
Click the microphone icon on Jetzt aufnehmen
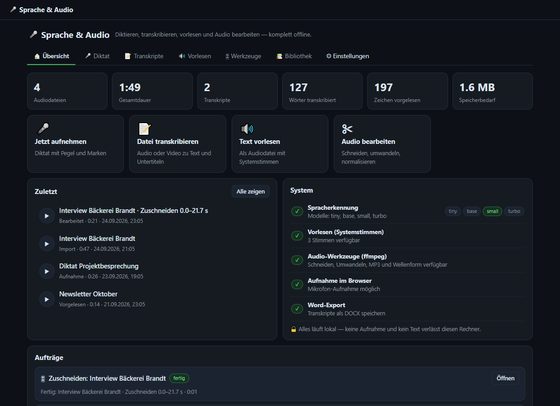44,128
